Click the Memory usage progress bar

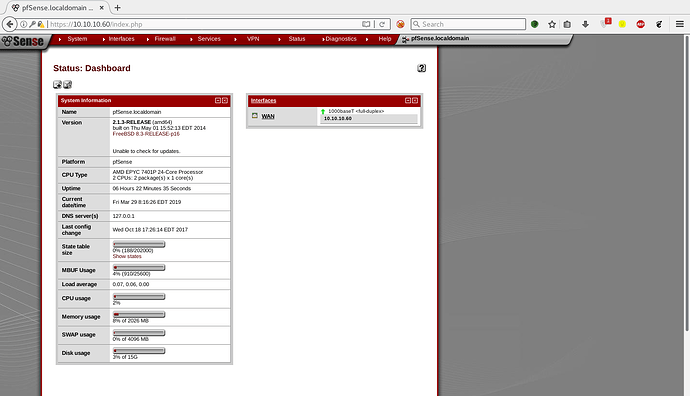pyautogui.click(x=139, y=315)
